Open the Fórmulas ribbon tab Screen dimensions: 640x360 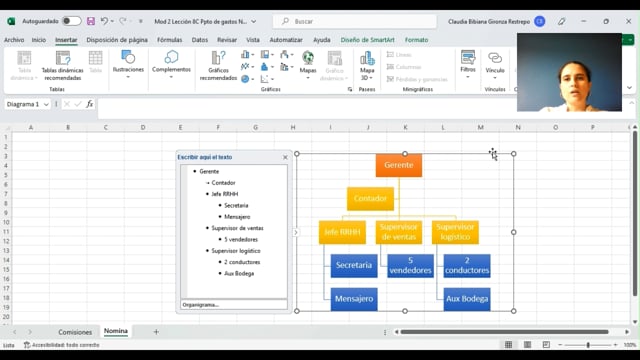169,40
